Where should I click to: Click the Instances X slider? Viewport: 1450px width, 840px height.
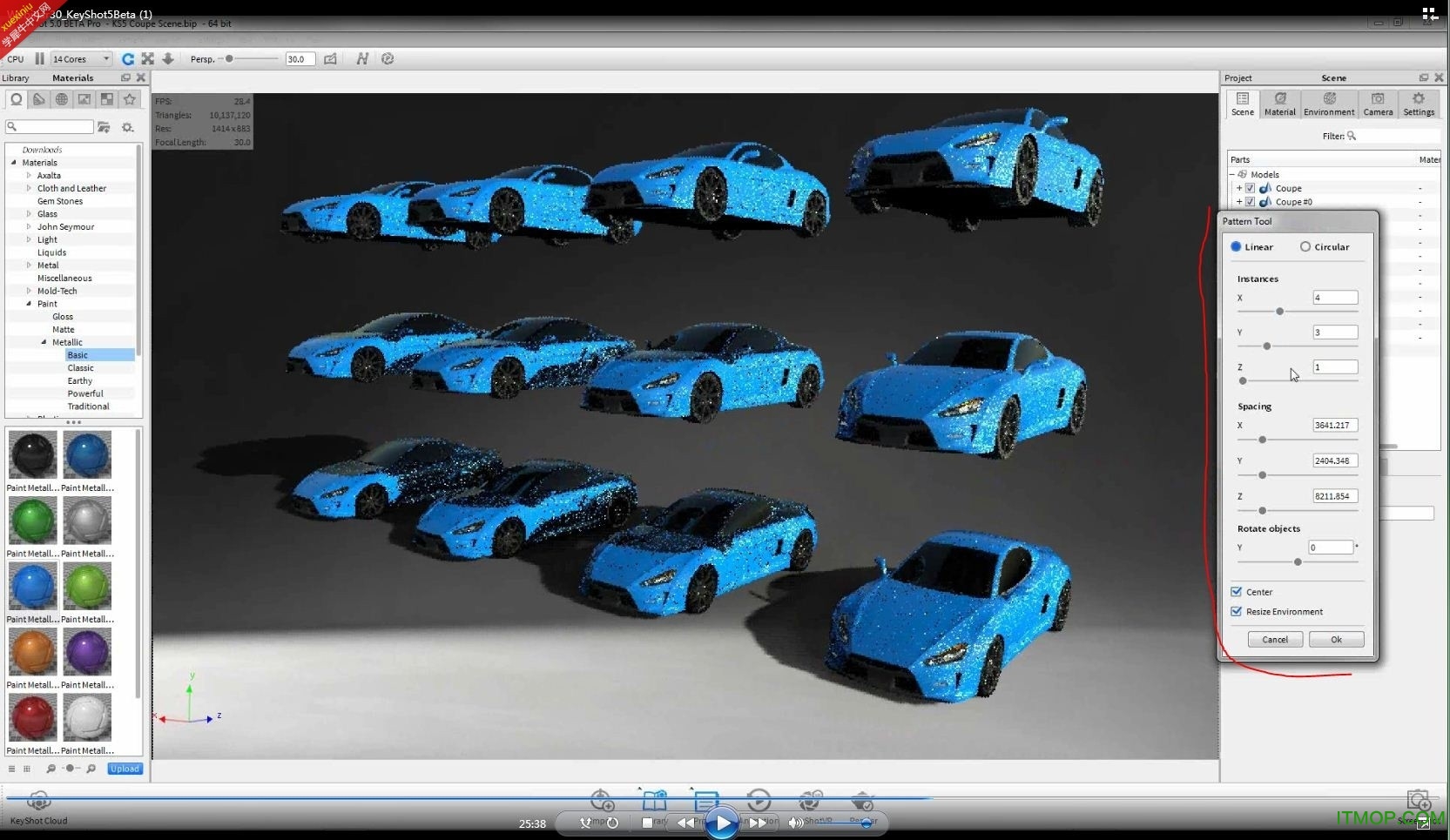[1279, 312]
